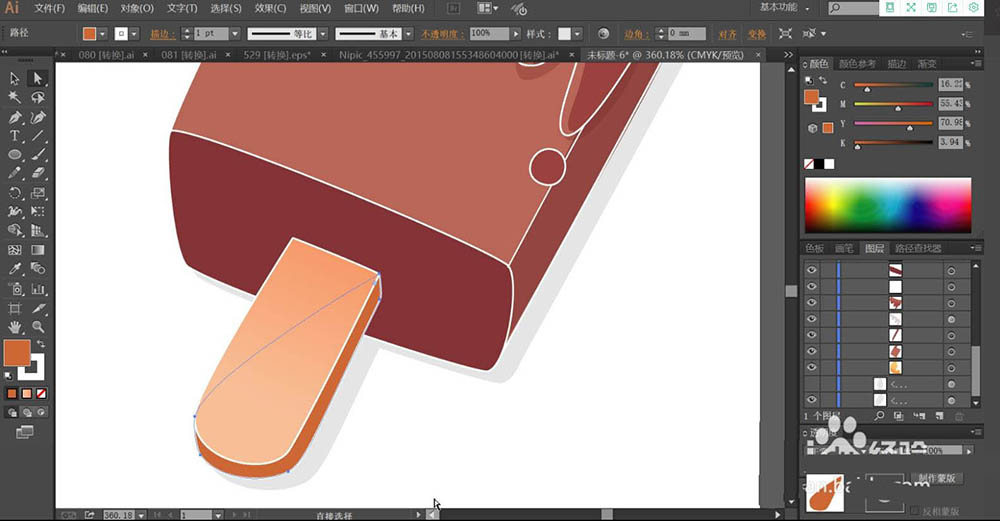Select the Column Graph tool

pyautogui.click(x=38, y=289)
